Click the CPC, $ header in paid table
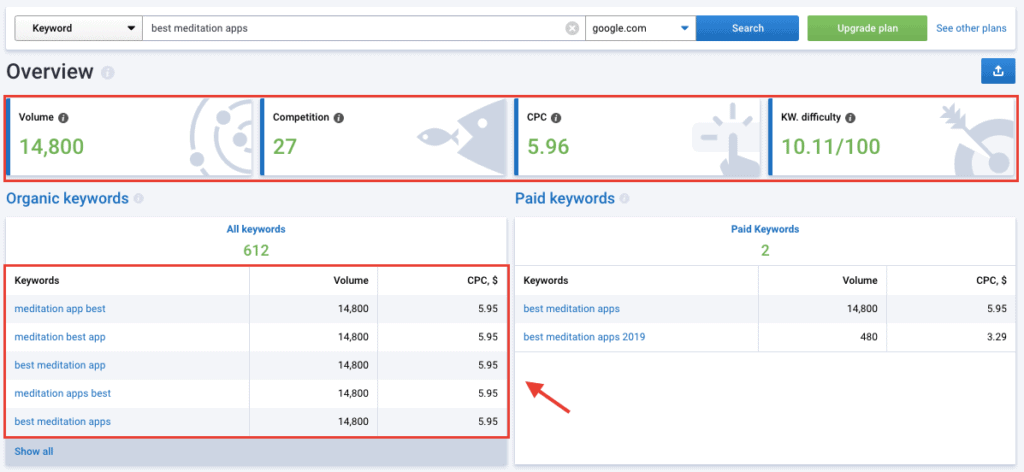 tap(991, 281)
